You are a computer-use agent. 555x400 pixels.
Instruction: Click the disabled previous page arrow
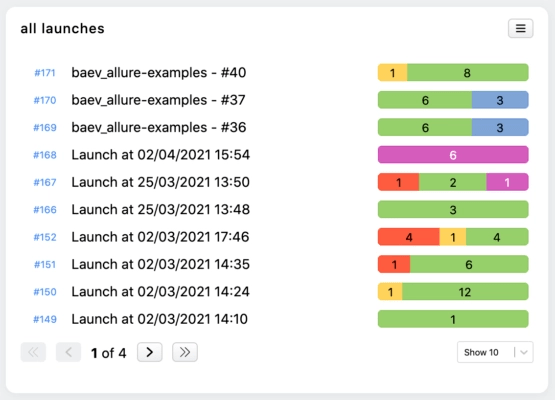[x=68, y=352]
